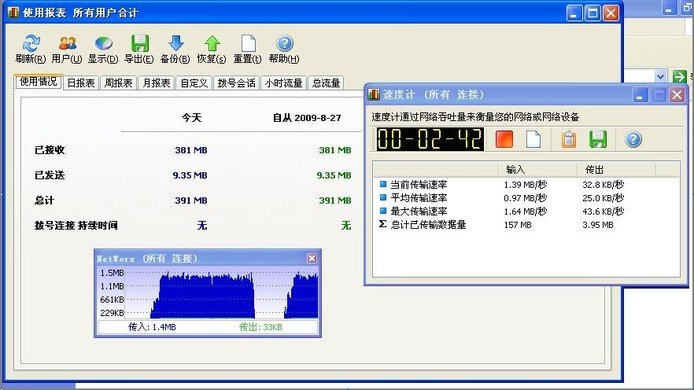The height and width of the screenshot is (390, 694).
Task: Switch to the 周报表 tab
Action: tap(119, 83)
